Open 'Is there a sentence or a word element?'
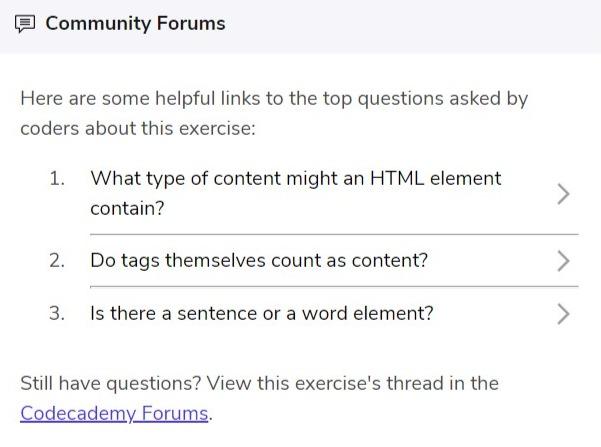Viewport: 601px width, 447px height. (x=262, y=314)
